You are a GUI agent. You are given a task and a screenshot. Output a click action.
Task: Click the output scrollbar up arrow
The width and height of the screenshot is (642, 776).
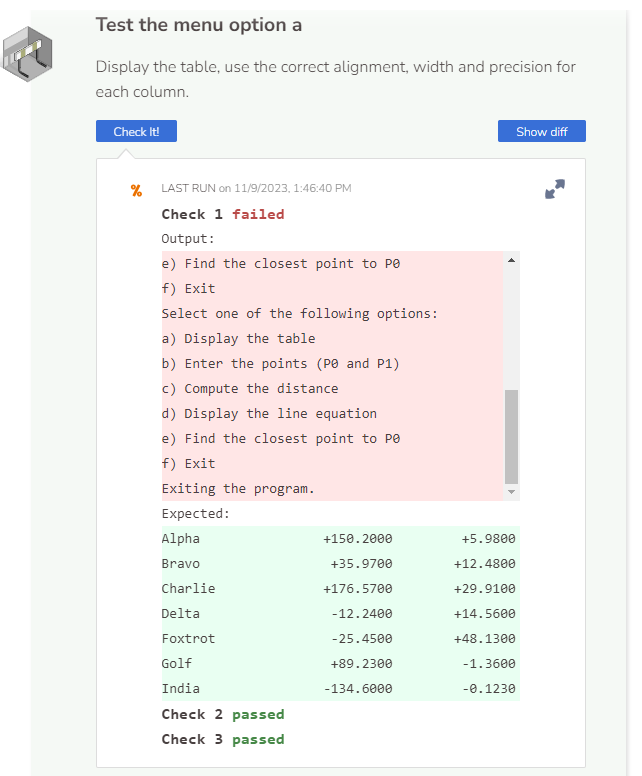coord(511,260)
